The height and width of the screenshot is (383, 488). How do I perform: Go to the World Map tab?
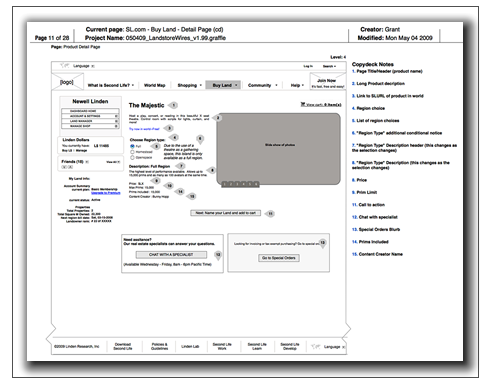(155, 85)
